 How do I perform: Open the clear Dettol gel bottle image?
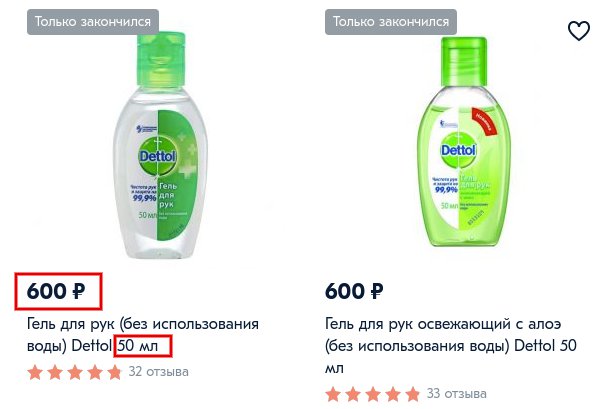click(x=161, y=145)
